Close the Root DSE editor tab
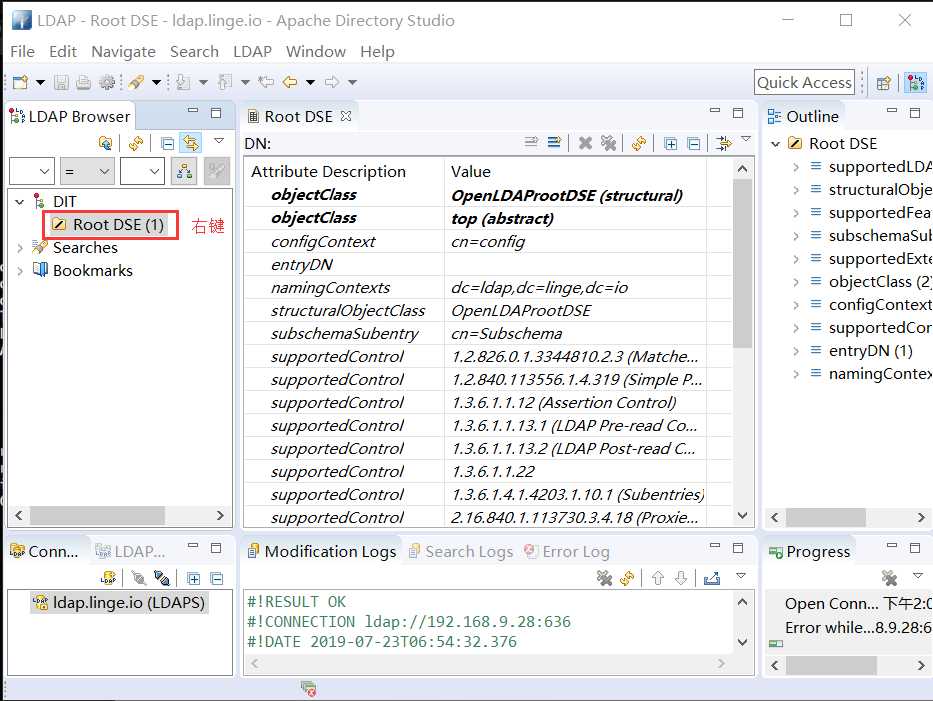This screenshot has height=701, width=933. tap(346, 116)
